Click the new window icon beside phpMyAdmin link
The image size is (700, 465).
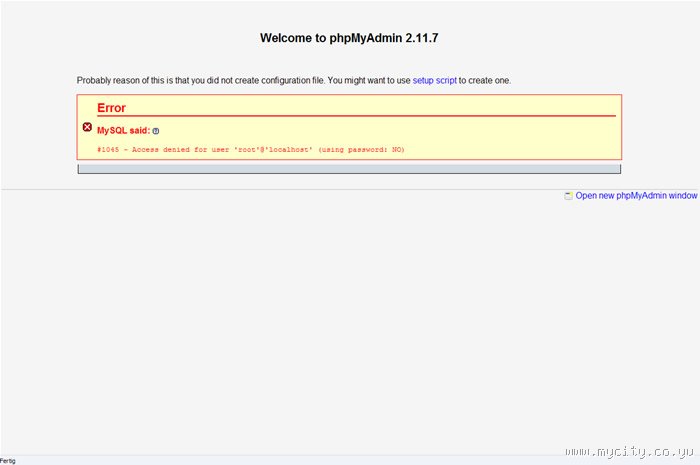tap(568, 196)
